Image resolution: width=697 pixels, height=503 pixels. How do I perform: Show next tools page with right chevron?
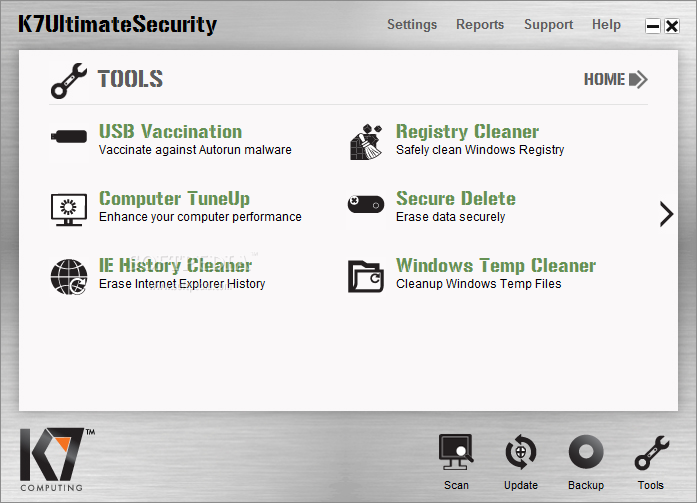click(x=666, y=214)
